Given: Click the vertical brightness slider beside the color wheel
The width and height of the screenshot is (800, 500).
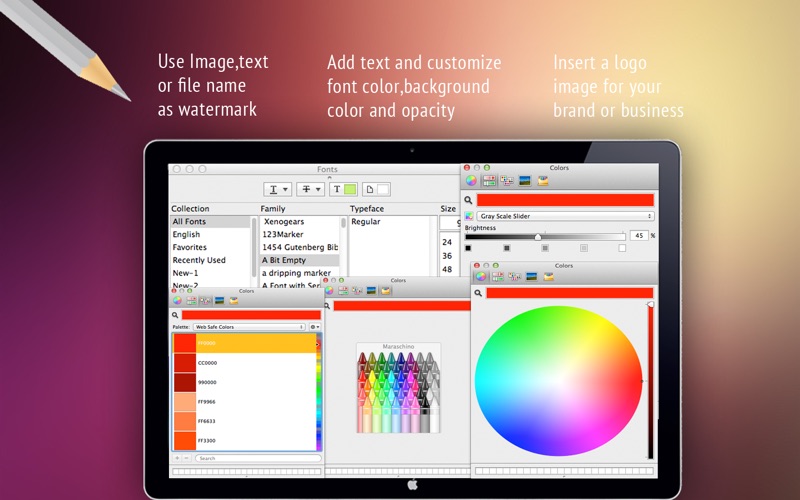Looking at the screenshot, I should (651, 381).
